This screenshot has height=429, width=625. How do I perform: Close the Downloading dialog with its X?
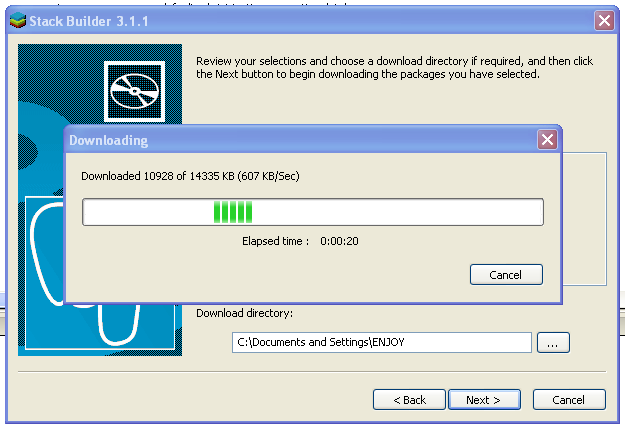(x=547, y=140)
